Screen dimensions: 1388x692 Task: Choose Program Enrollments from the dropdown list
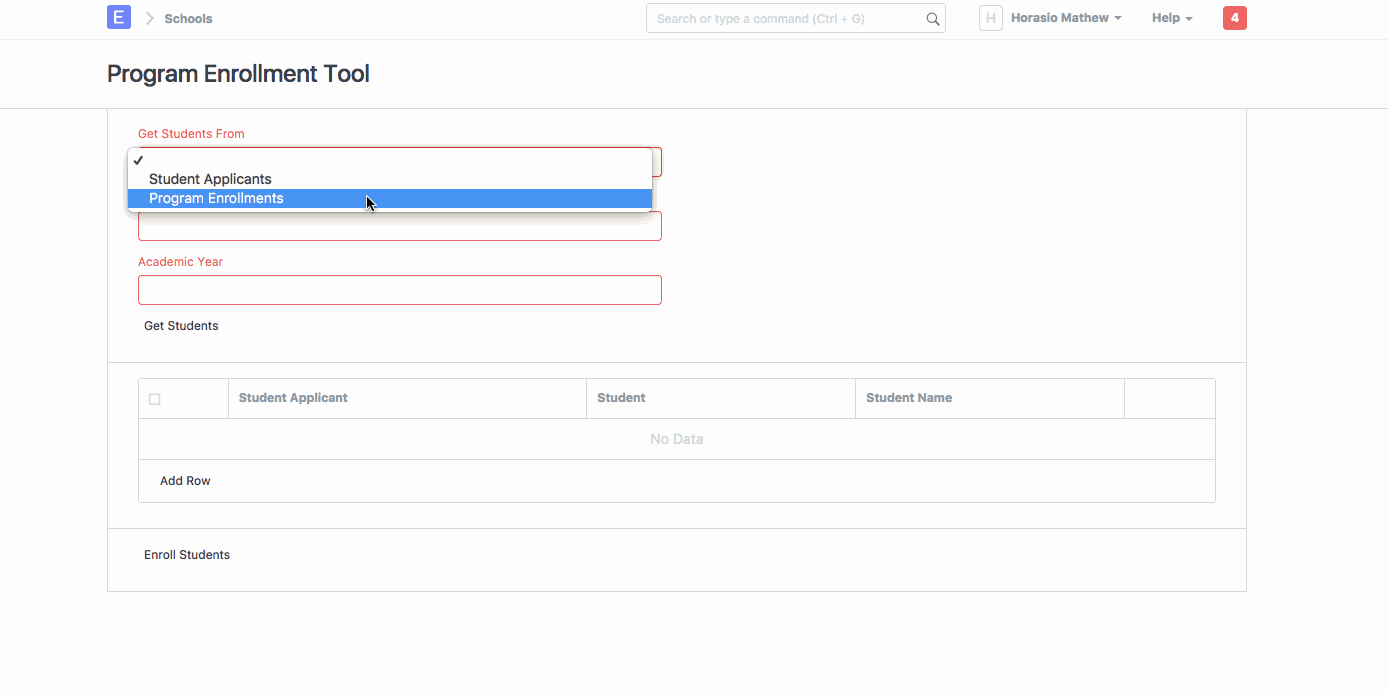click(216, 198)
